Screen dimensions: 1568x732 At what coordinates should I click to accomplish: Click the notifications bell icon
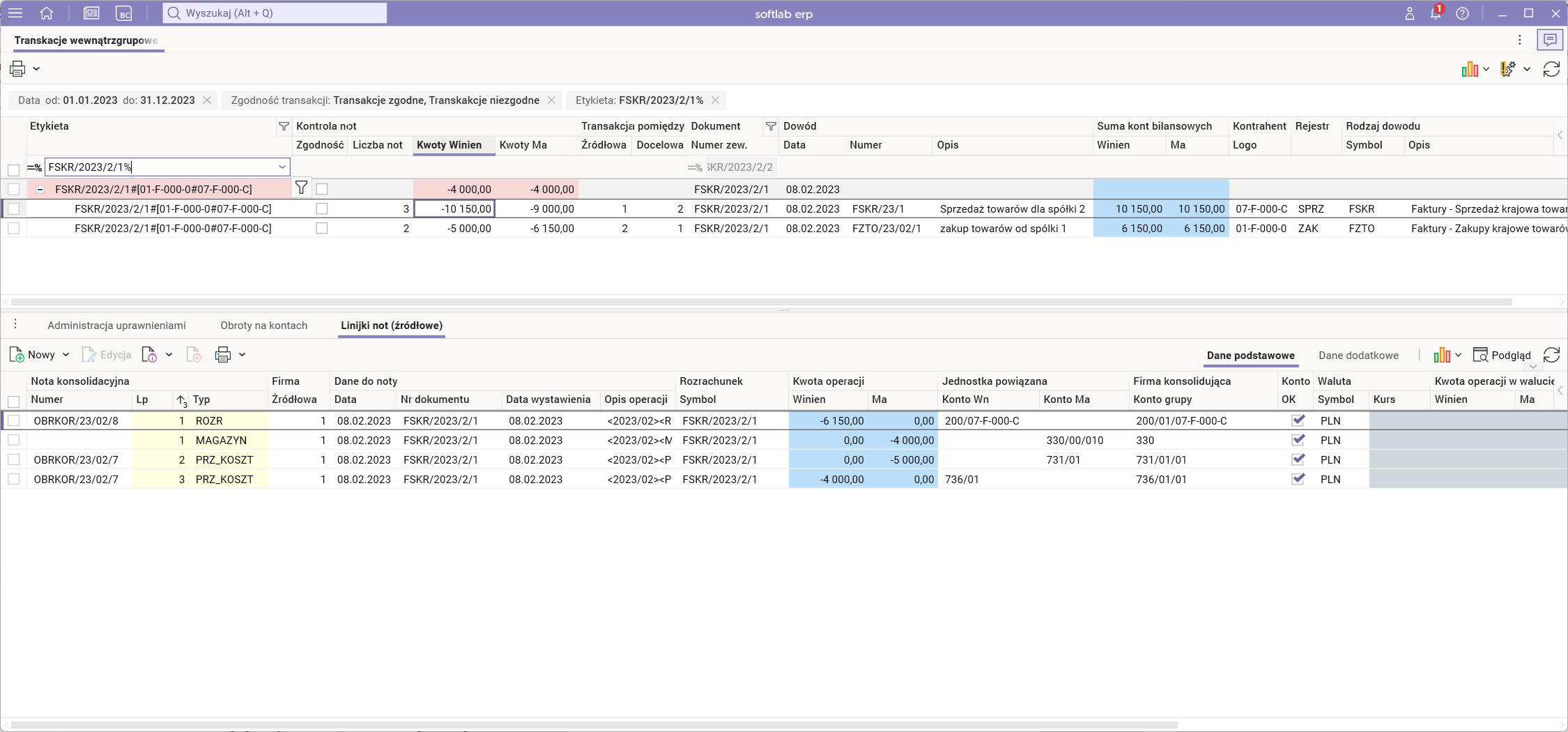click(1435, 13)
